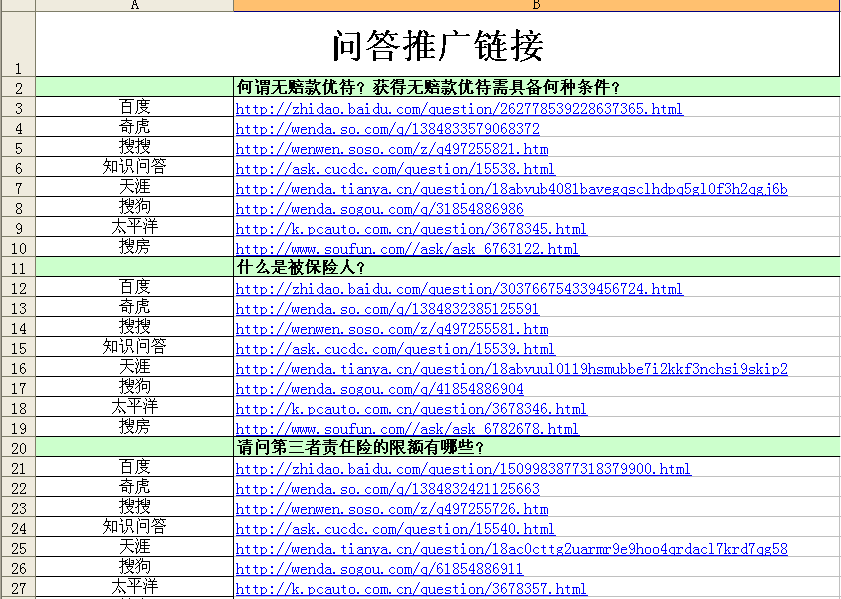Select cell 搜搜 in row 14

click(x=135, y=327)
